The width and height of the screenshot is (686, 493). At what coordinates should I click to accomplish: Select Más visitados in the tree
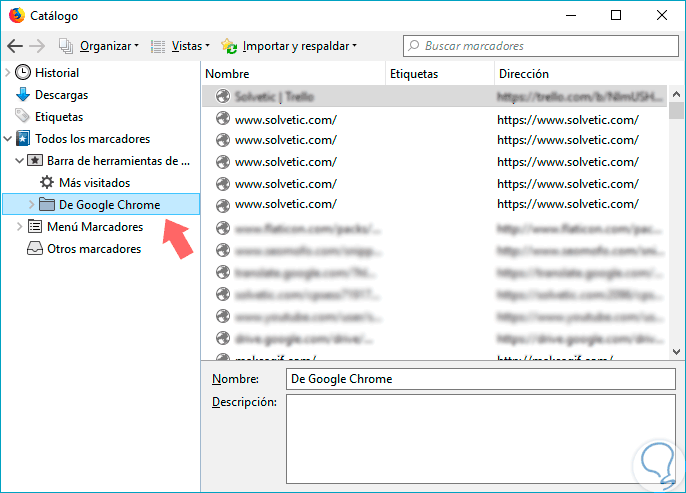94,182
